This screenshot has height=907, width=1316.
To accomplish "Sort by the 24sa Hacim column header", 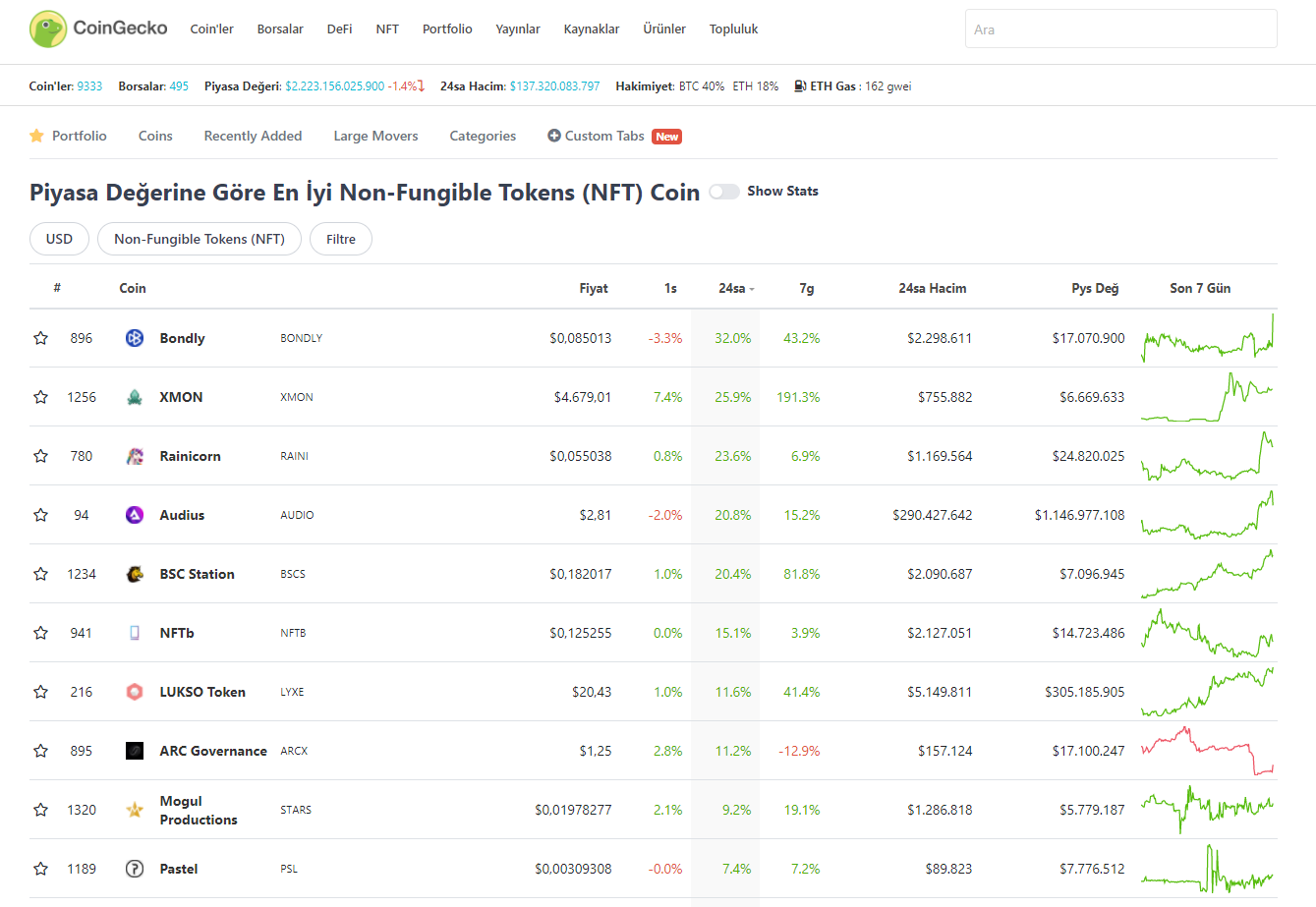I will click(933, 288).
